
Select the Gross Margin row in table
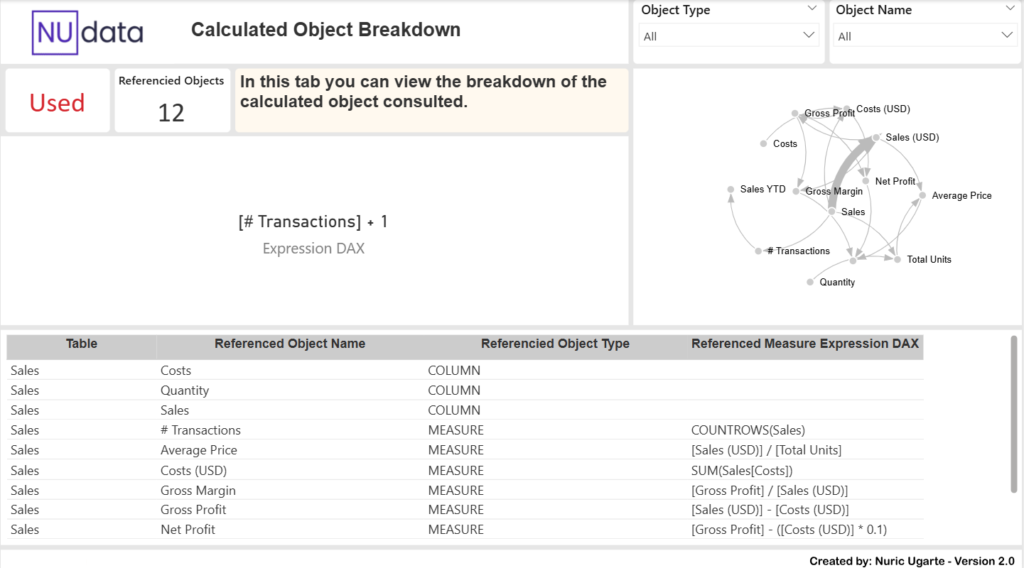click(x=198, y=490)
